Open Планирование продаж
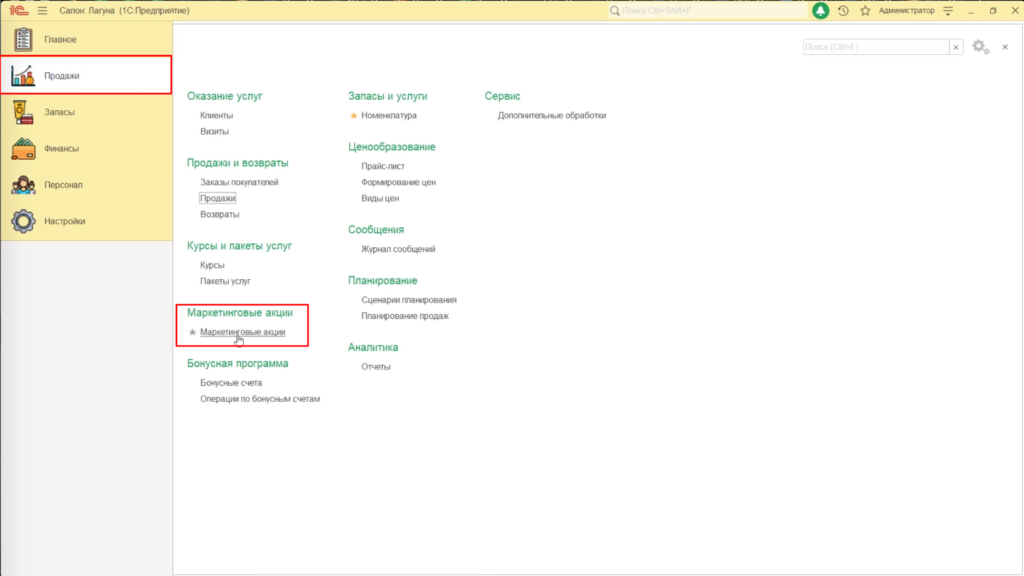Screen dimensions: 1024x576 coord(405,315)
